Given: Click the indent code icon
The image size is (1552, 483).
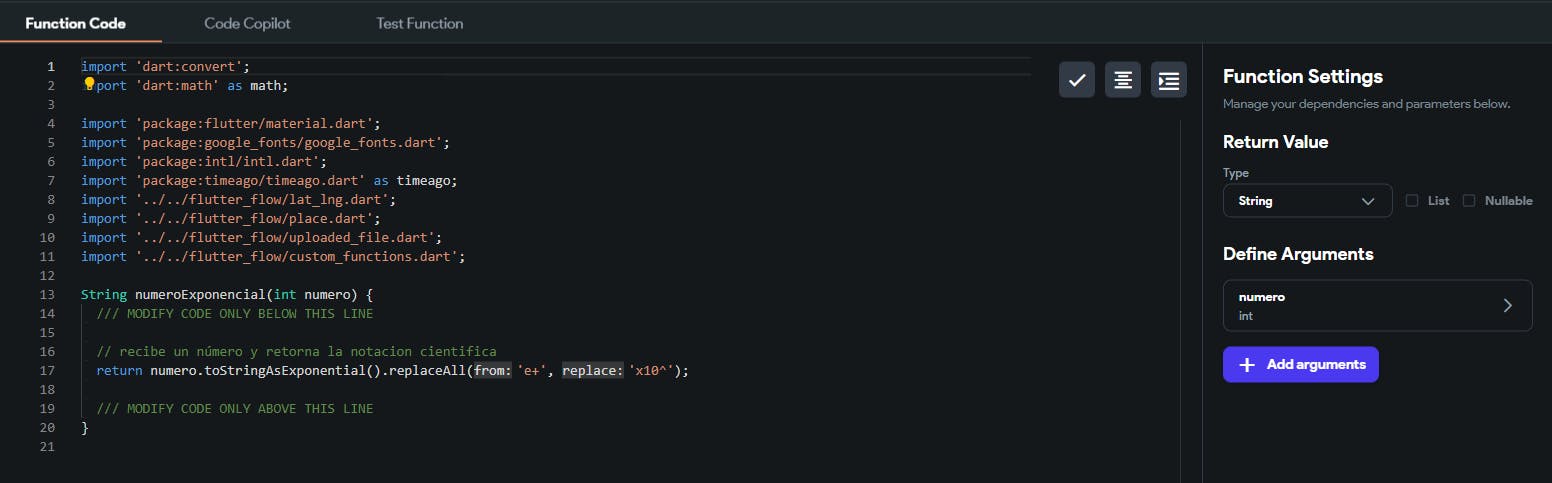Looking at the screenshot, I should tap(1169, 80).
